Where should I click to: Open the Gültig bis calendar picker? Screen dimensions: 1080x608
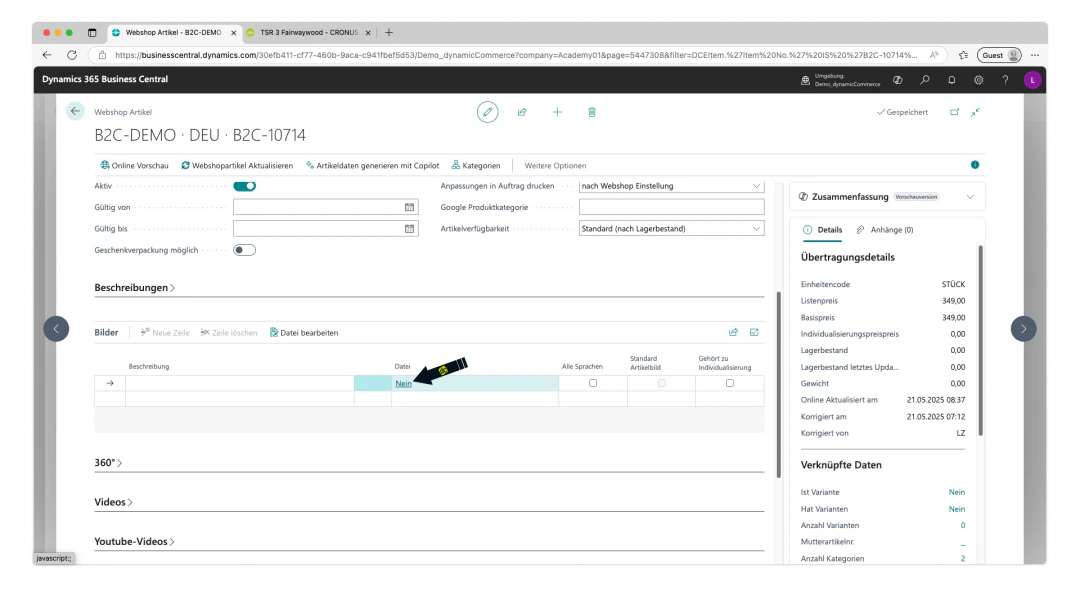(409, 229)
